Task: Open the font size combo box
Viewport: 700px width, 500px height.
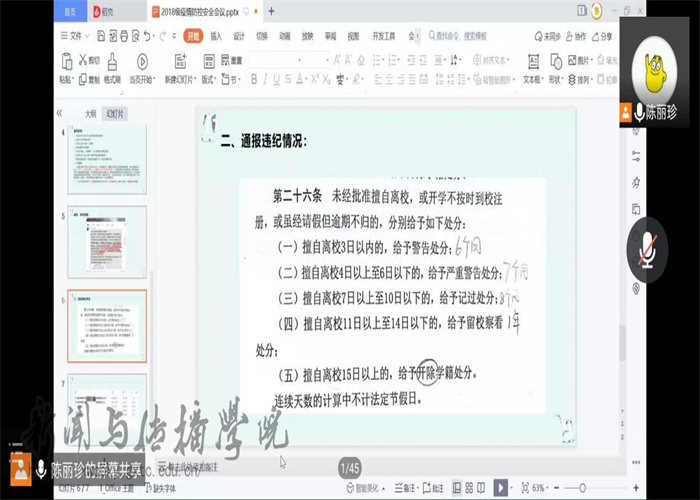Action: [x=317, y=60]
